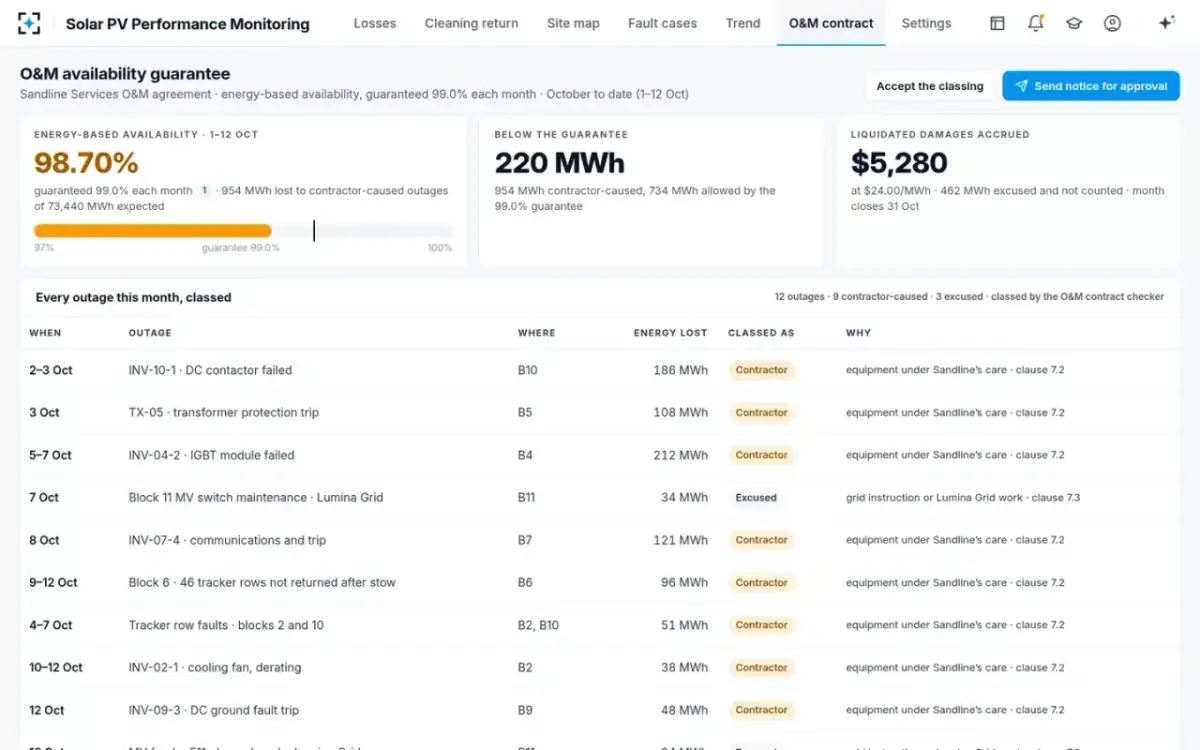1200x750 pixels.
Task: Open the learning graduation cap icon
Action: coord(1074,23)
